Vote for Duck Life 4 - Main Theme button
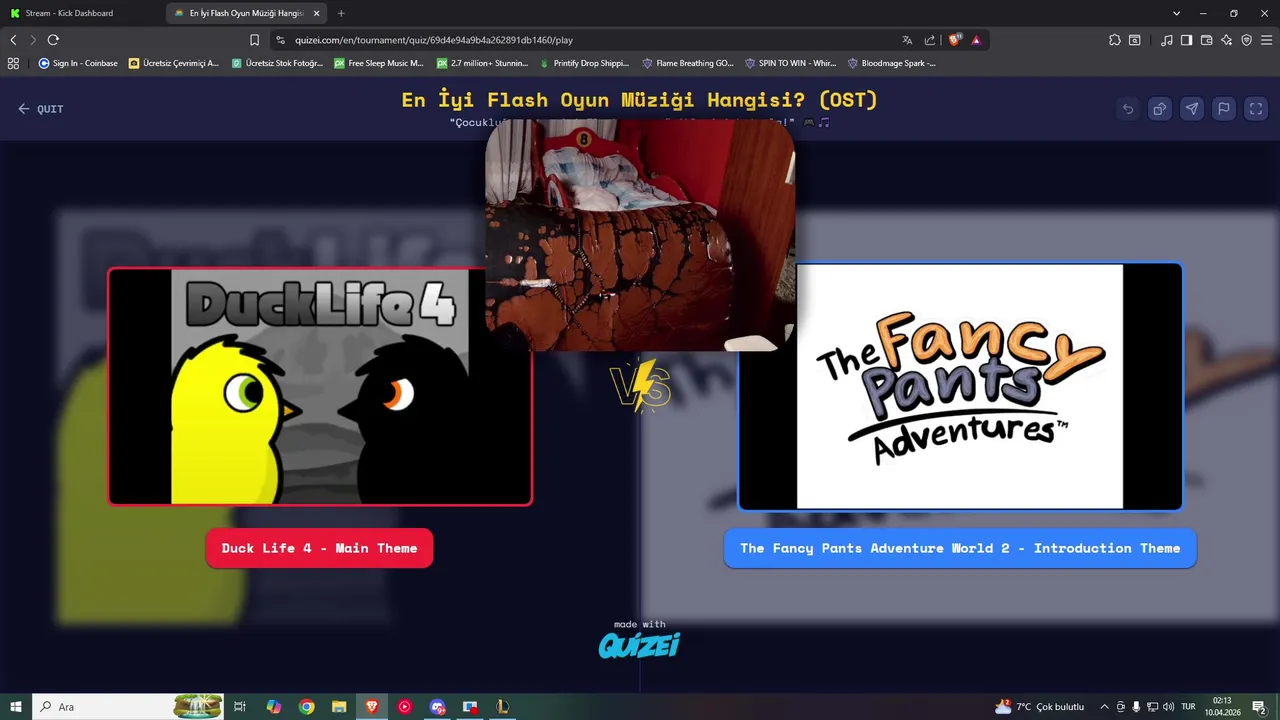 click(x=319, y=548)
